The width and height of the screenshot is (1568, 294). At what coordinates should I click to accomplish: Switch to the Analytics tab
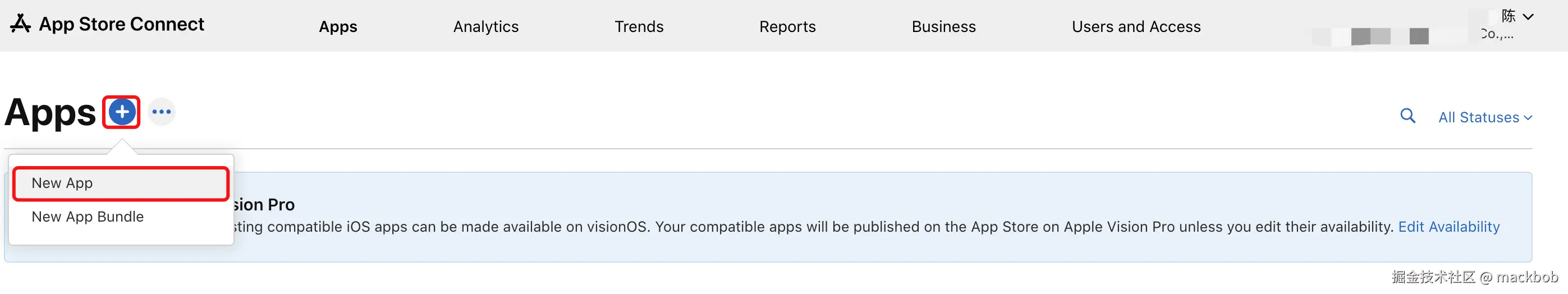pyautogui.click(x=486, y=27)
